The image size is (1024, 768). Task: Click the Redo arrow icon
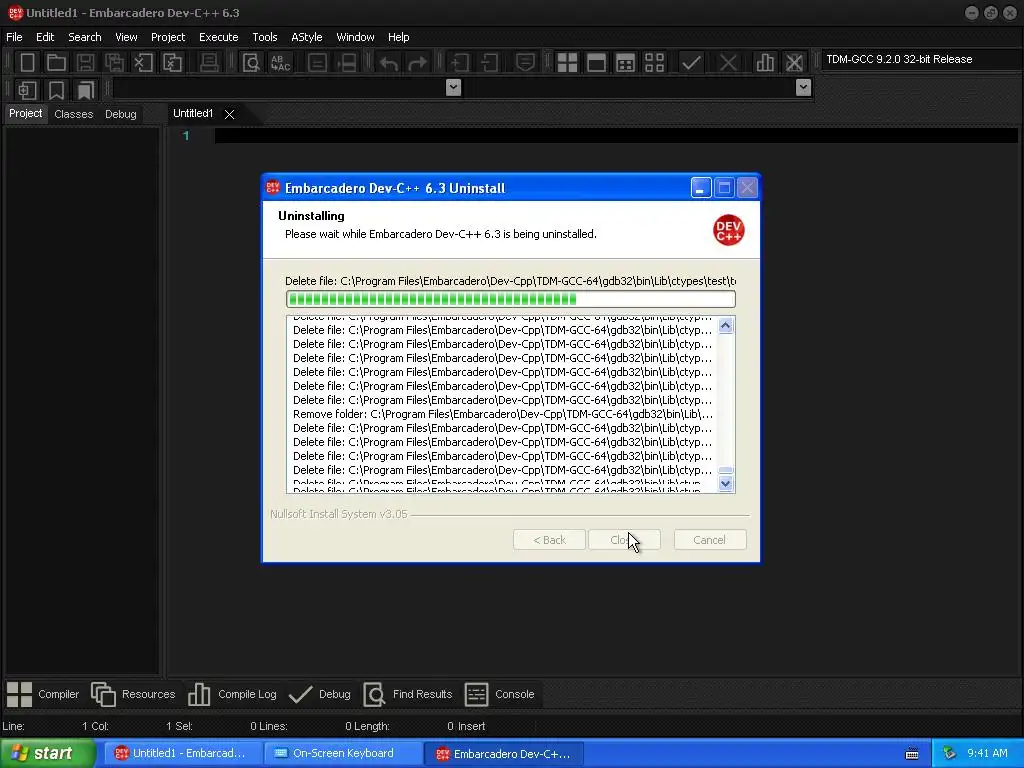click(x=418, y=63)
